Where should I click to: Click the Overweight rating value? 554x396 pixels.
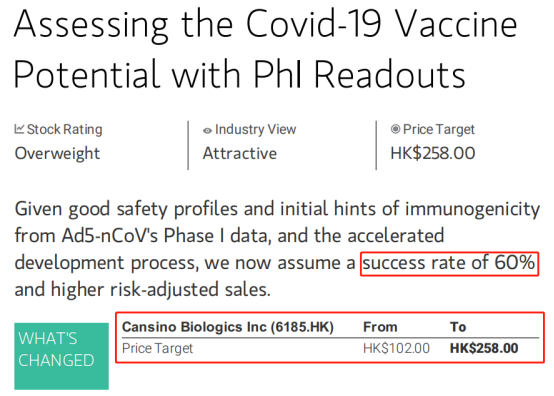(x=57, y=153)
